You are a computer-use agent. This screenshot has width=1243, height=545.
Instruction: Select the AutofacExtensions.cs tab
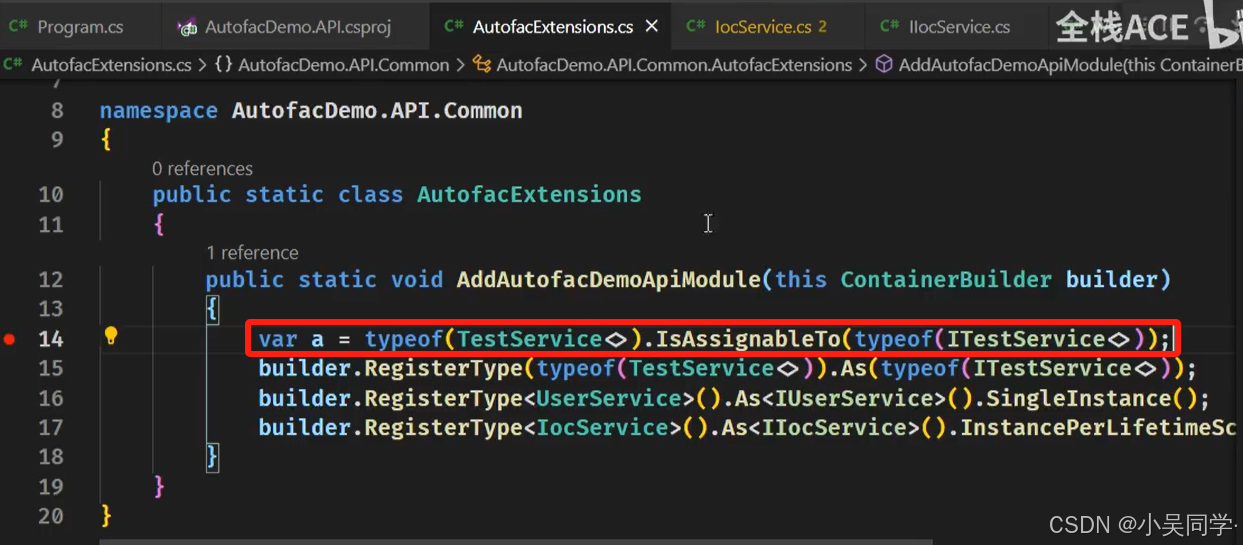pos(553,27)
